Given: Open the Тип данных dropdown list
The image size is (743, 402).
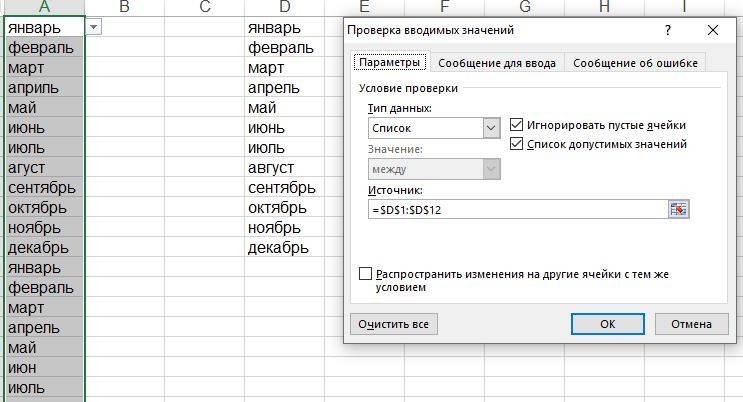Looking at the screenshot, I should point(490,128).
